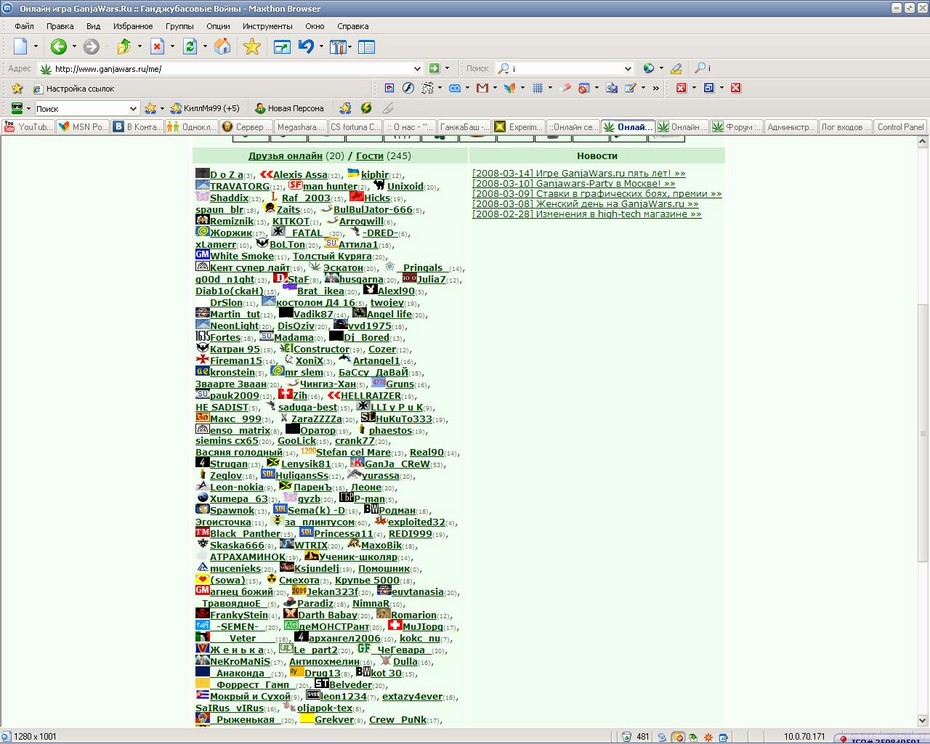Click the Home toolbar icon
This screenshot has height=744, width=930.
222,47
